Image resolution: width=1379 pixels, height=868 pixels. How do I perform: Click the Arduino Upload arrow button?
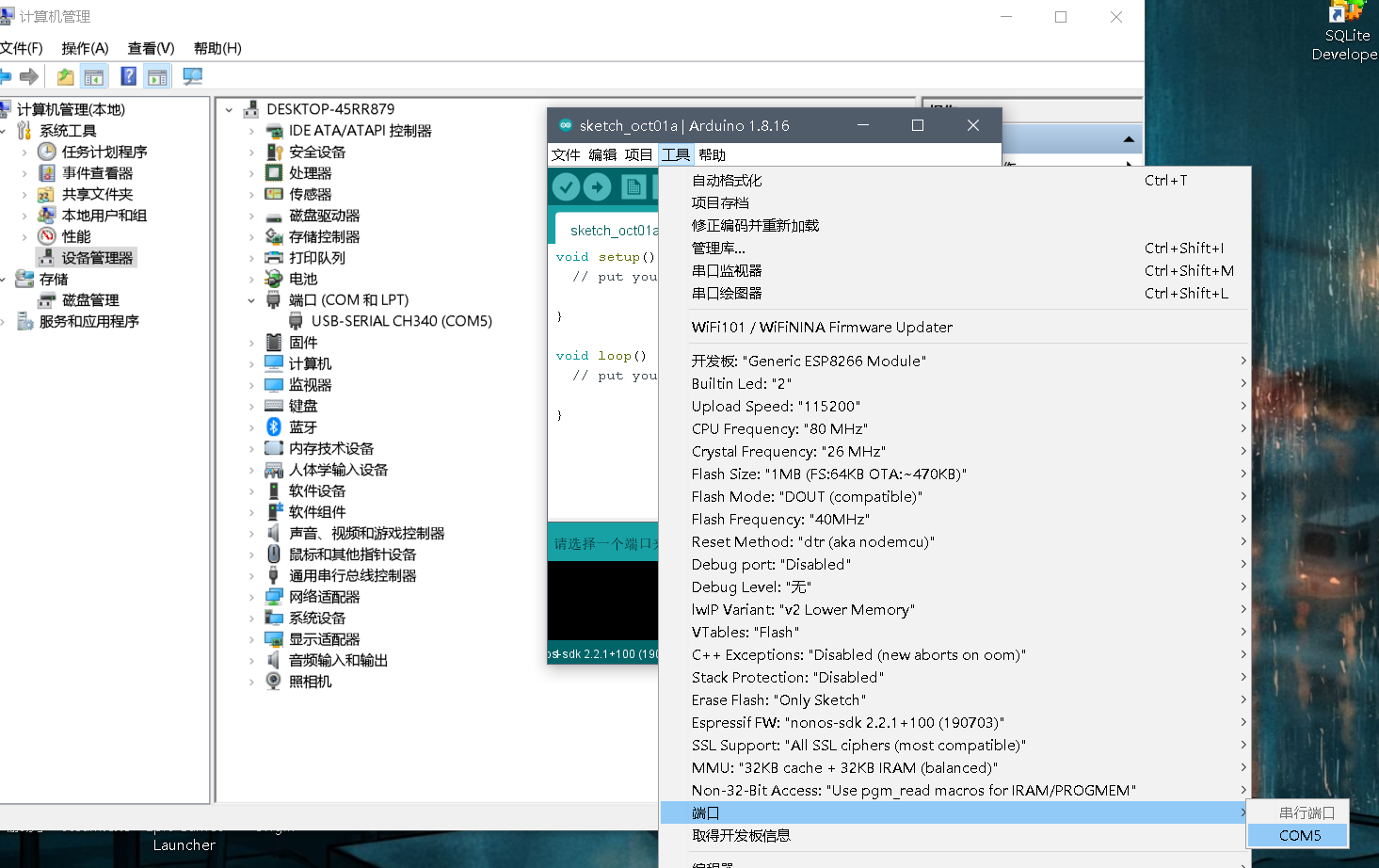pos(597,187)
